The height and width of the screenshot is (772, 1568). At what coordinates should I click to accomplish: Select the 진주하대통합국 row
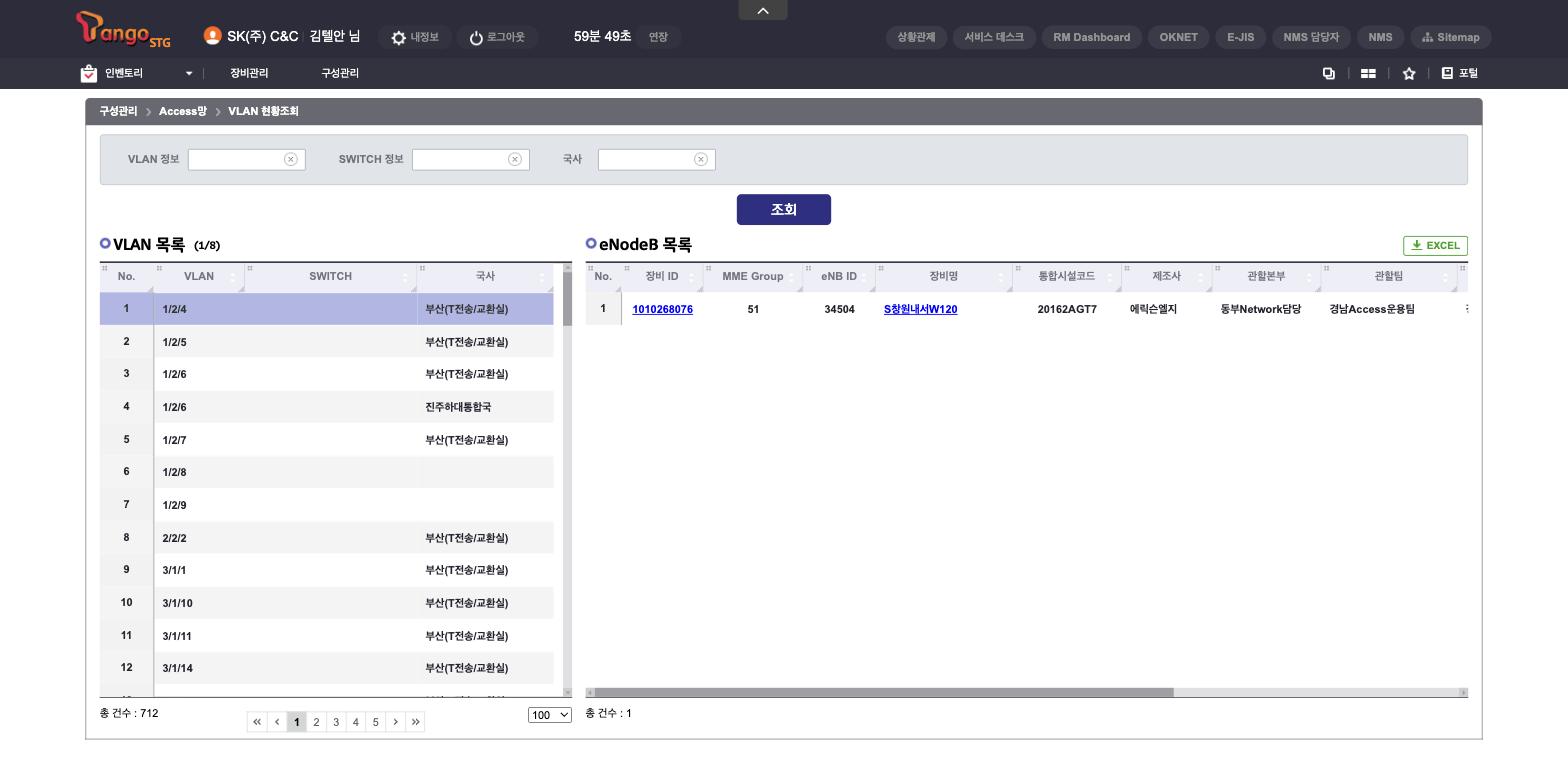pos(326,407)
